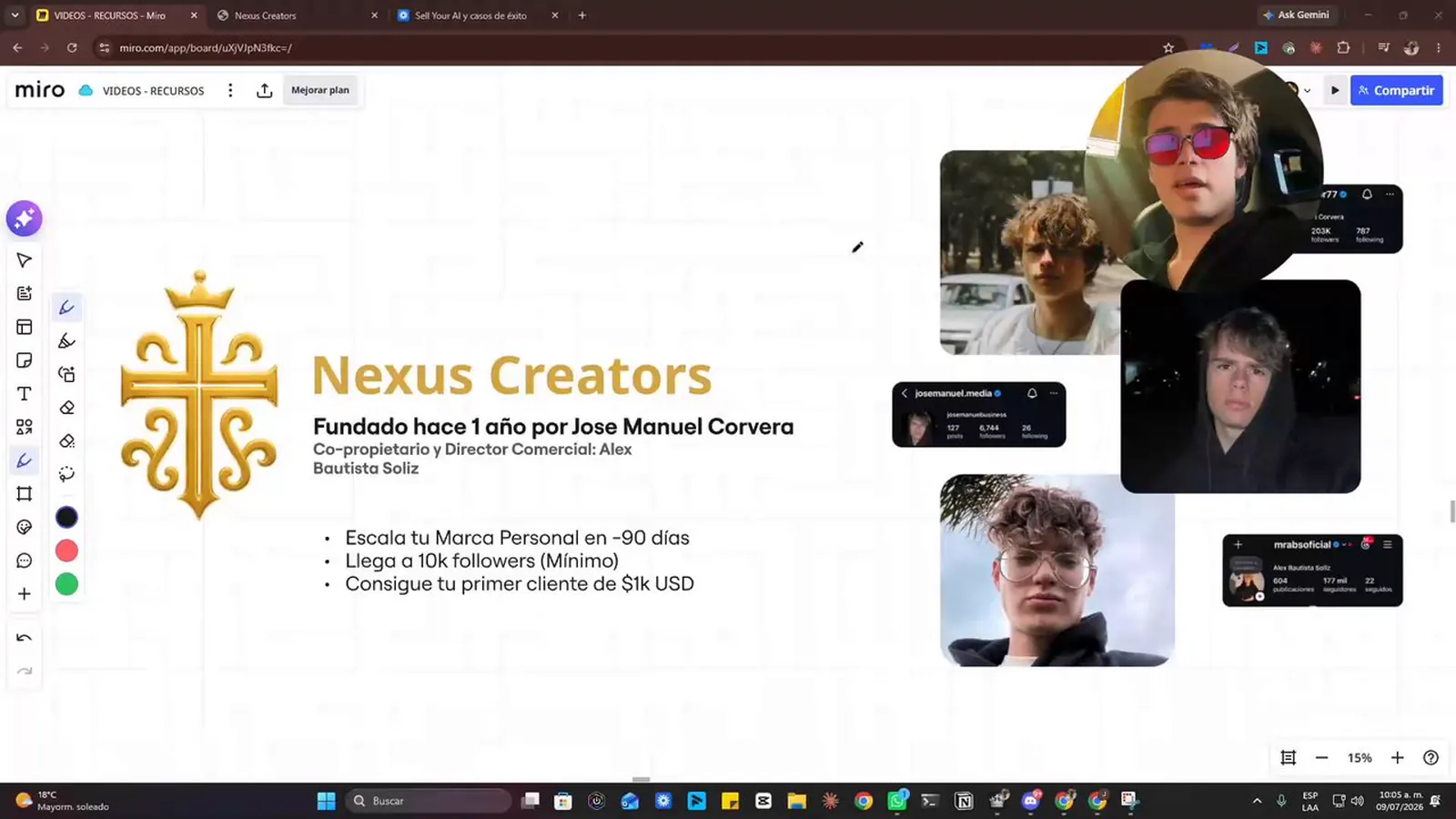Switch to the VIDEOS - RECURSOS - Miro tab
Image resolution: width=1456 pixels, height=819 pixels.
pyautogui.click(x=116, y=15)
